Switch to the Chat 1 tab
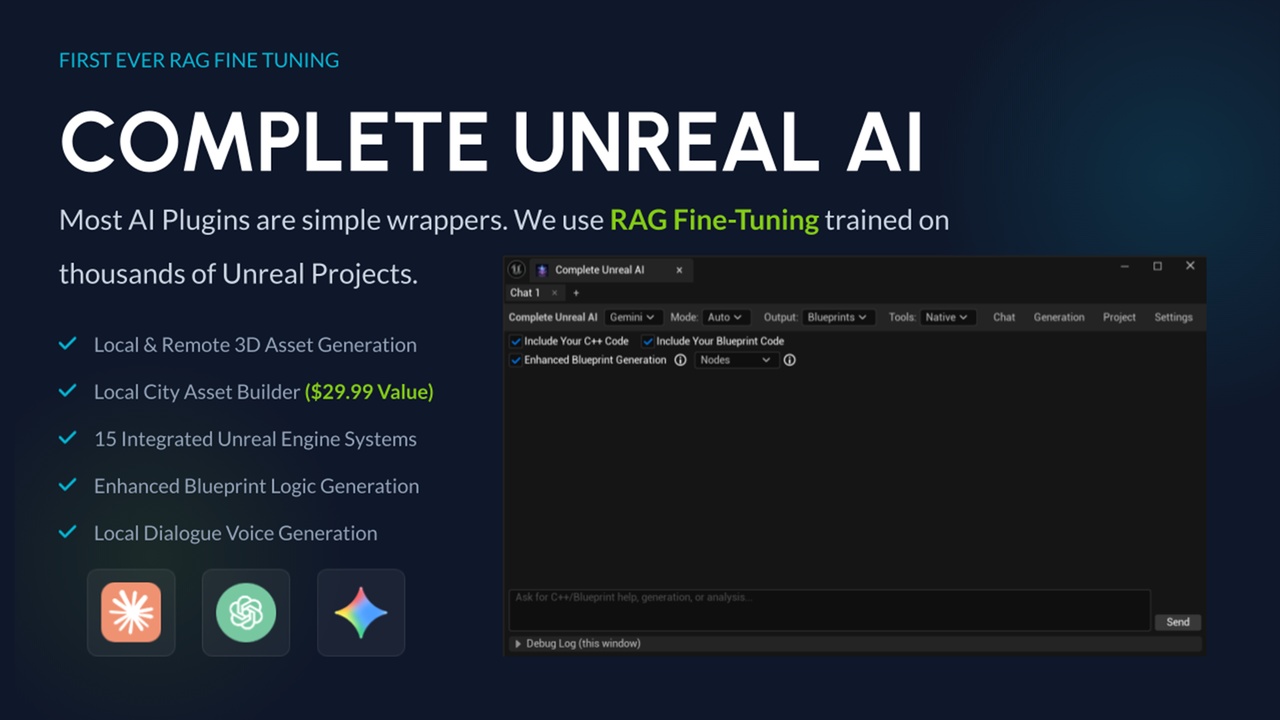The height and width of the screenshot is (720, 1280). 525,293
